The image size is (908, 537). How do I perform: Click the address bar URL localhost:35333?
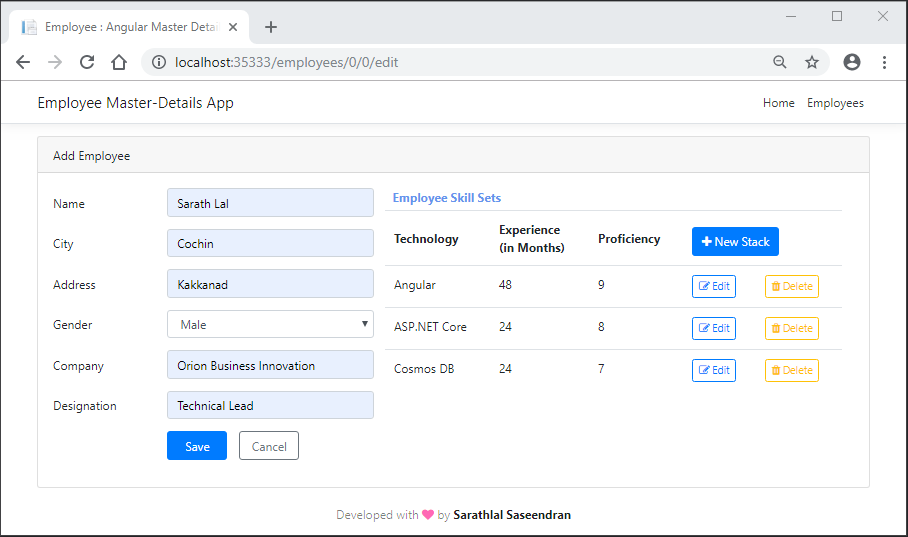(286, 62)
